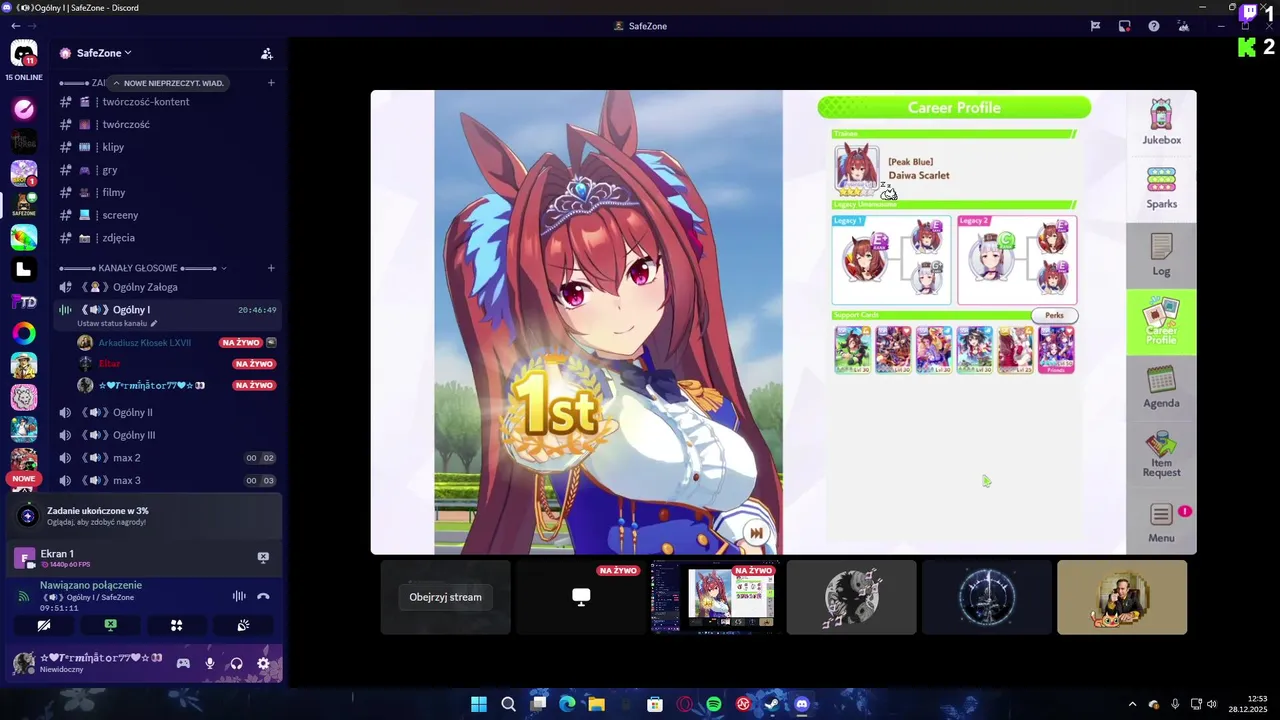Image resolution: width=1280 pixels, height=720 pixels.
Task: Toggle camera on in voice panel
Action: point(43,625)
